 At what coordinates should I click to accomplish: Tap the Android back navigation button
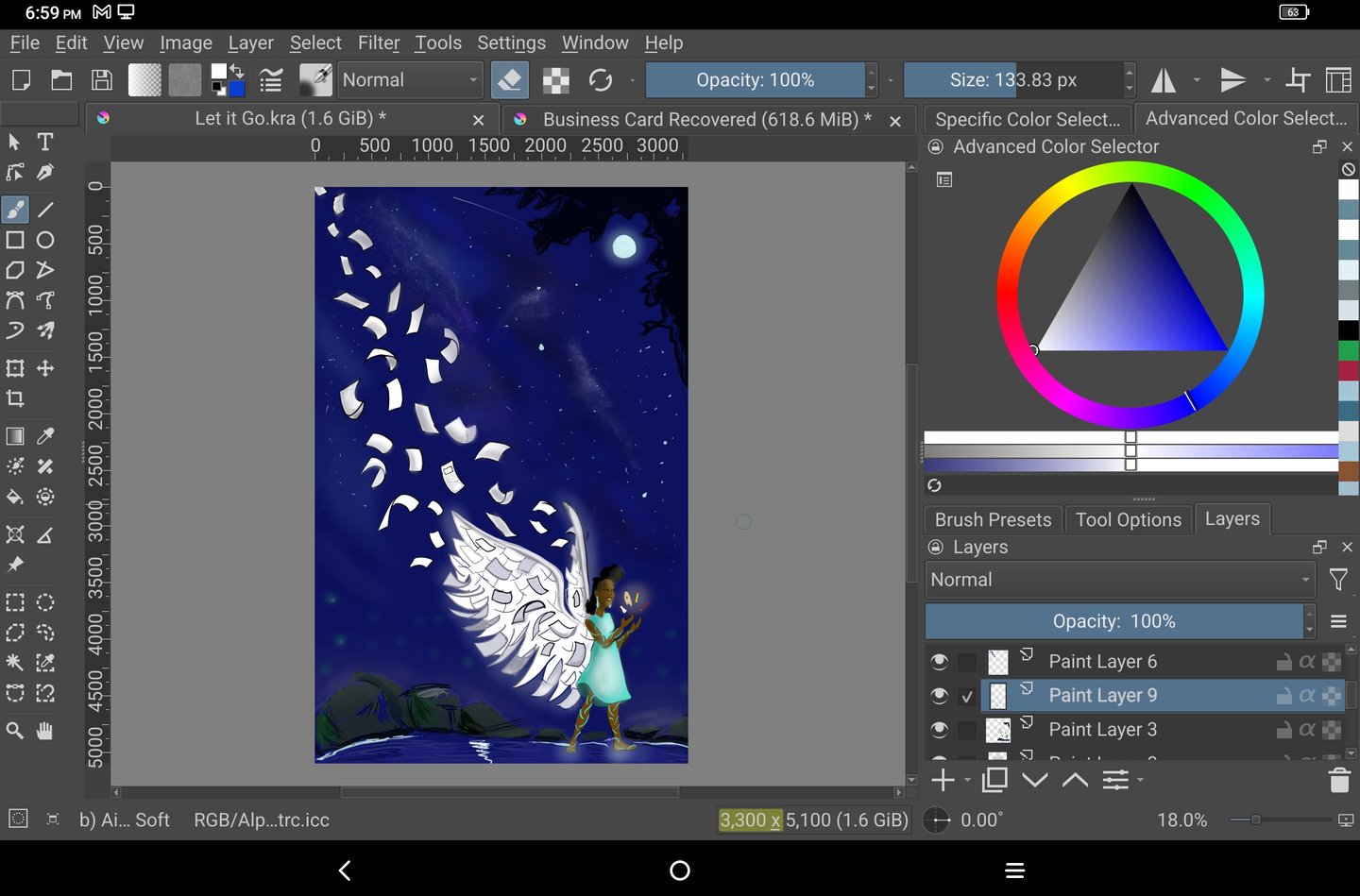(345, 870)
